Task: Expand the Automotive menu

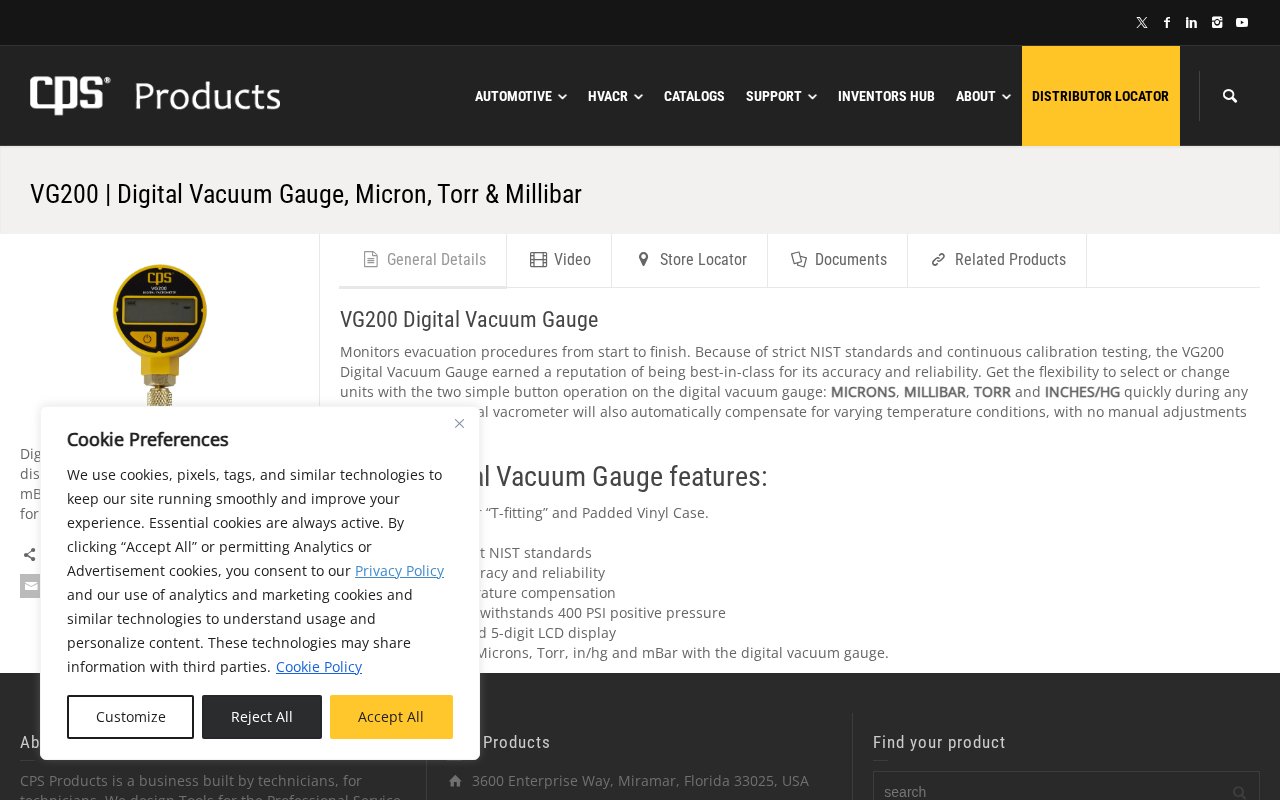Action: (520, 96)
